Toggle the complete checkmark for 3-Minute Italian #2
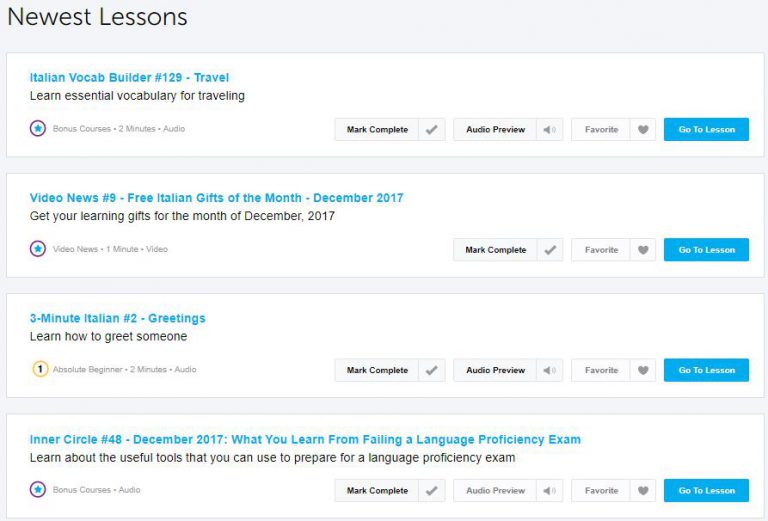 pos(432,370)
